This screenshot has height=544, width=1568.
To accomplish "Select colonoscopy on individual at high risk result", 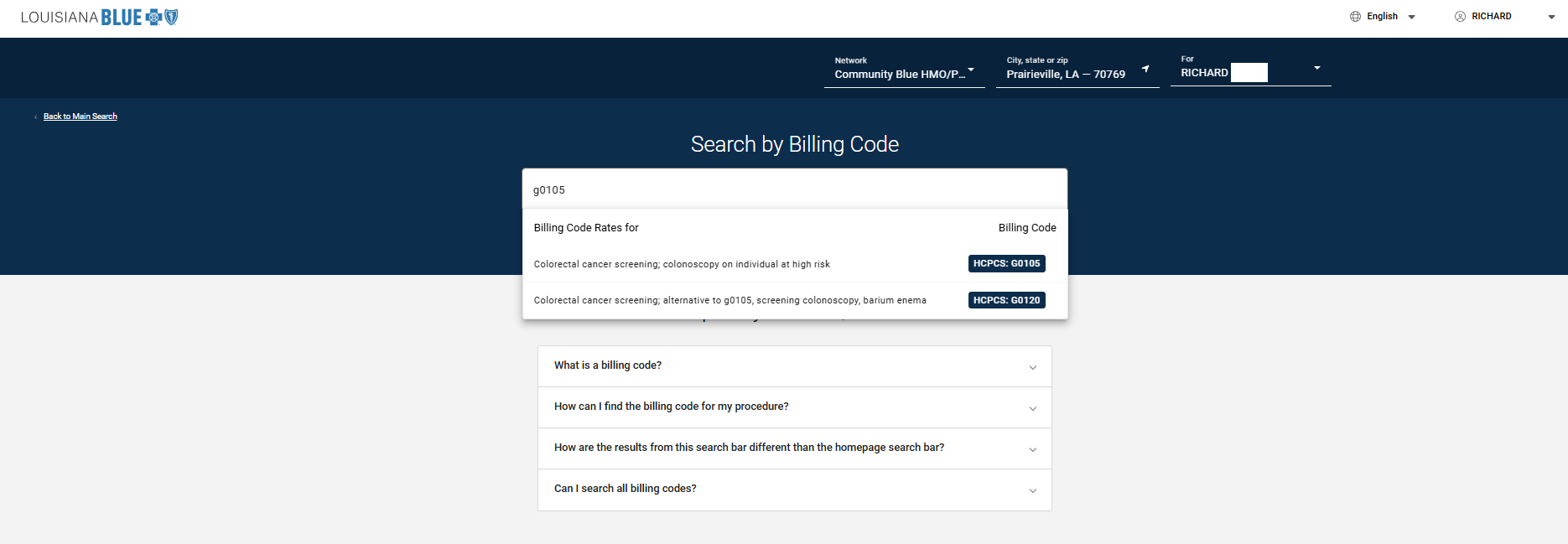I will point(682,264).
